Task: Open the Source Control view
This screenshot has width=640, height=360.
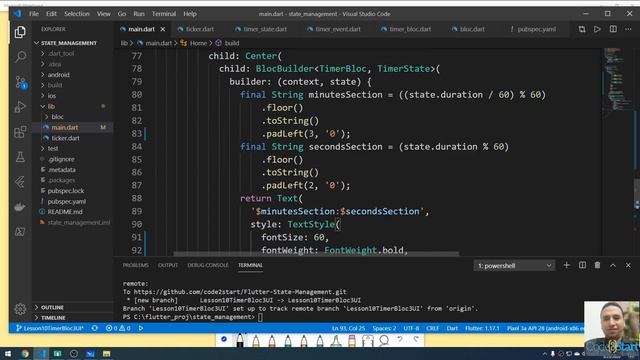Action: 20,82
